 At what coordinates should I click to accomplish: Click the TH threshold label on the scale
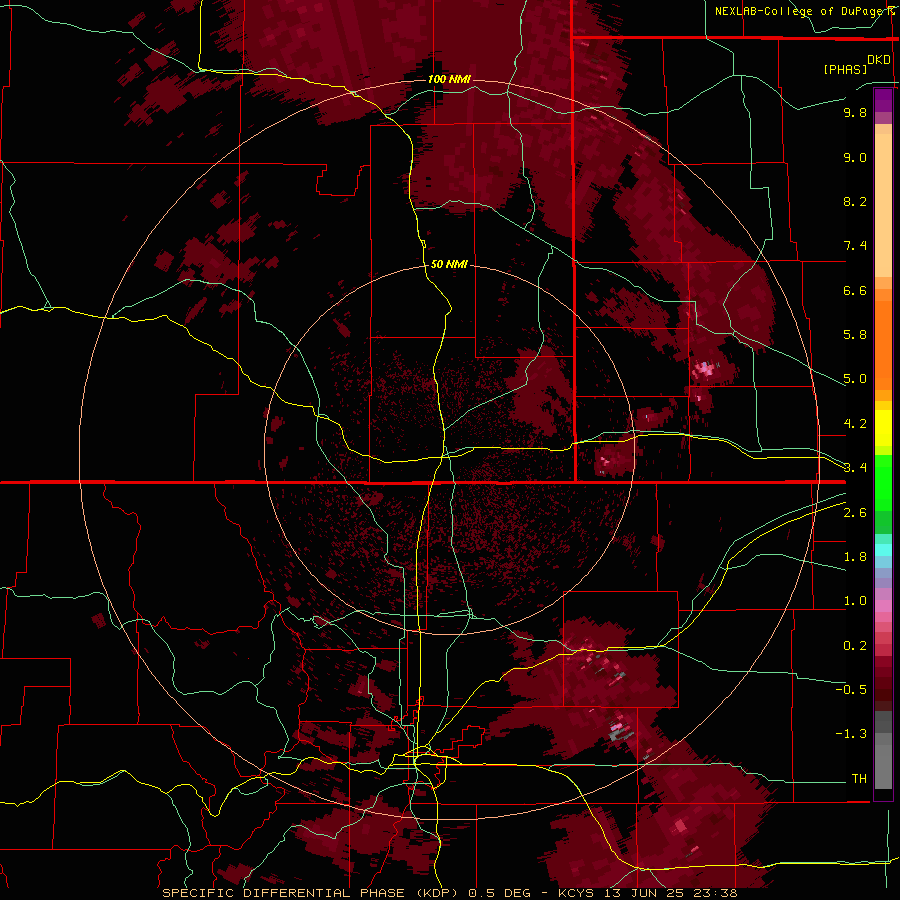point(859,779)
